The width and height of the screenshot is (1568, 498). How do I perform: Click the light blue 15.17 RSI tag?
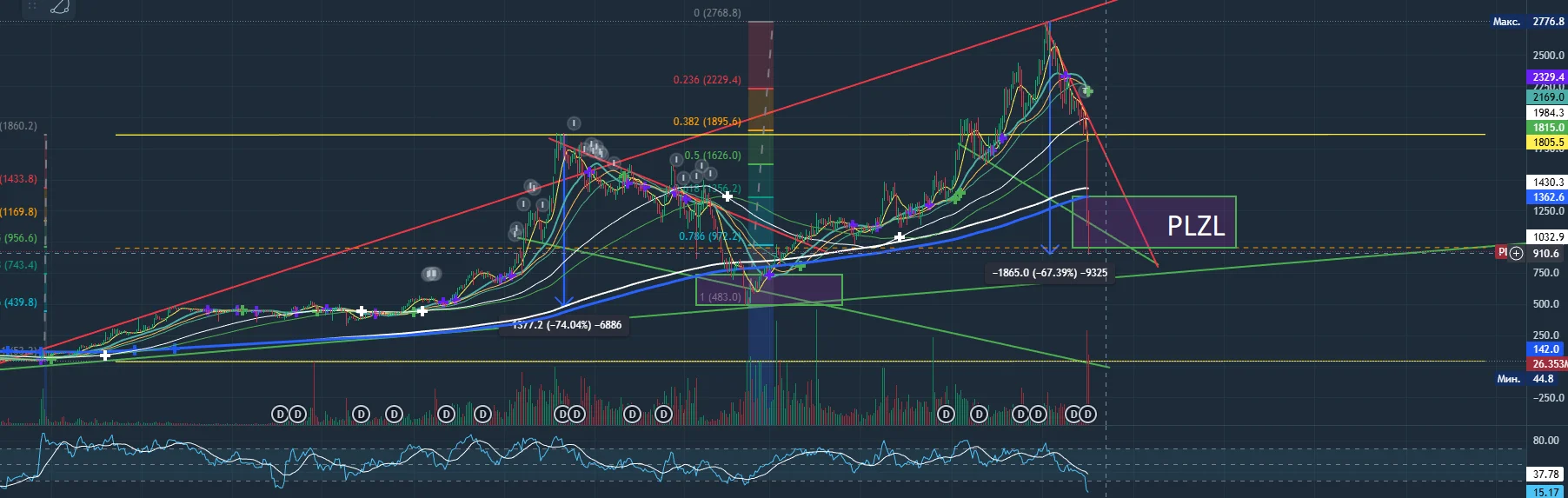[1547, 492]
